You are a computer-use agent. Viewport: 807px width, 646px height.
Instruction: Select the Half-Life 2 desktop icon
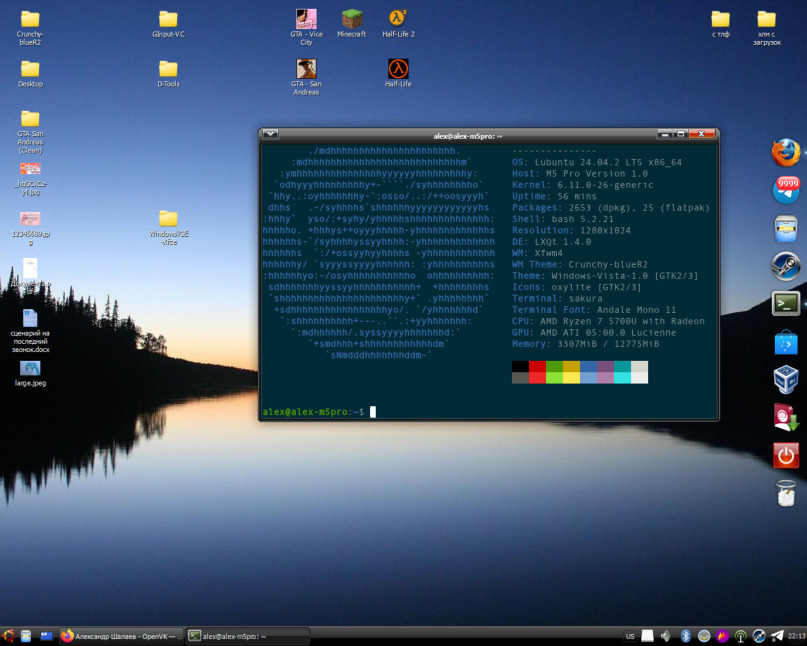pyautogui.click(x=398, y=19)
